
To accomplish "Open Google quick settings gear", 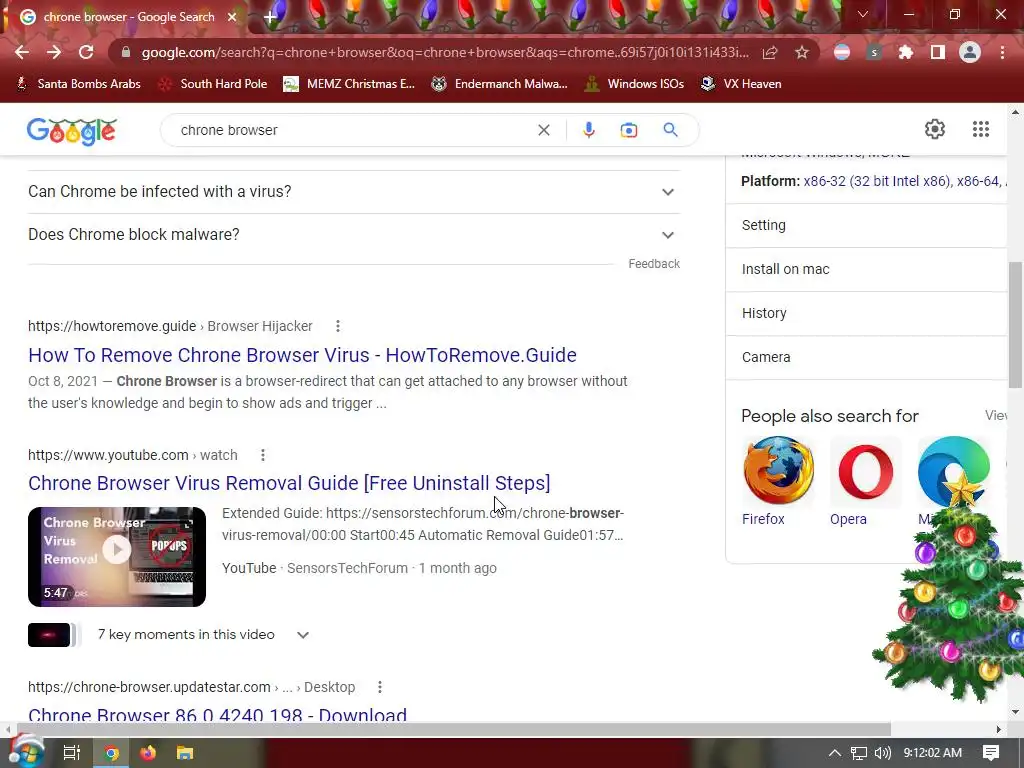I will (x=935, y=129).
